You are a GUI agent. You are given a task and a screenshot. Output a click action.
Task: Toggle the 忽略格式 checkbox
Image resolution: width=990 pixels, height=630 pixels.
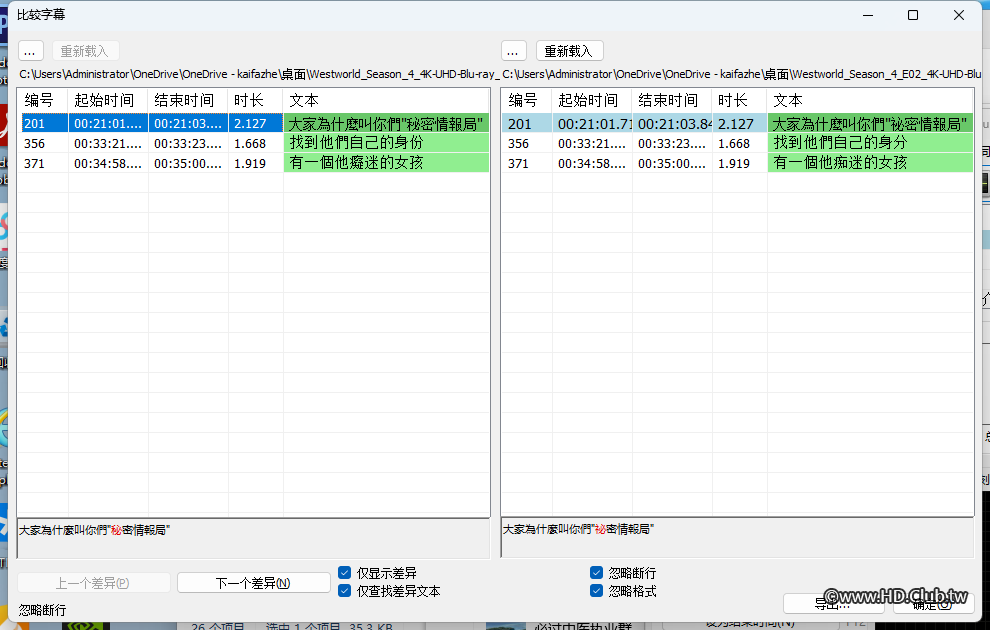tap(596, 591)
